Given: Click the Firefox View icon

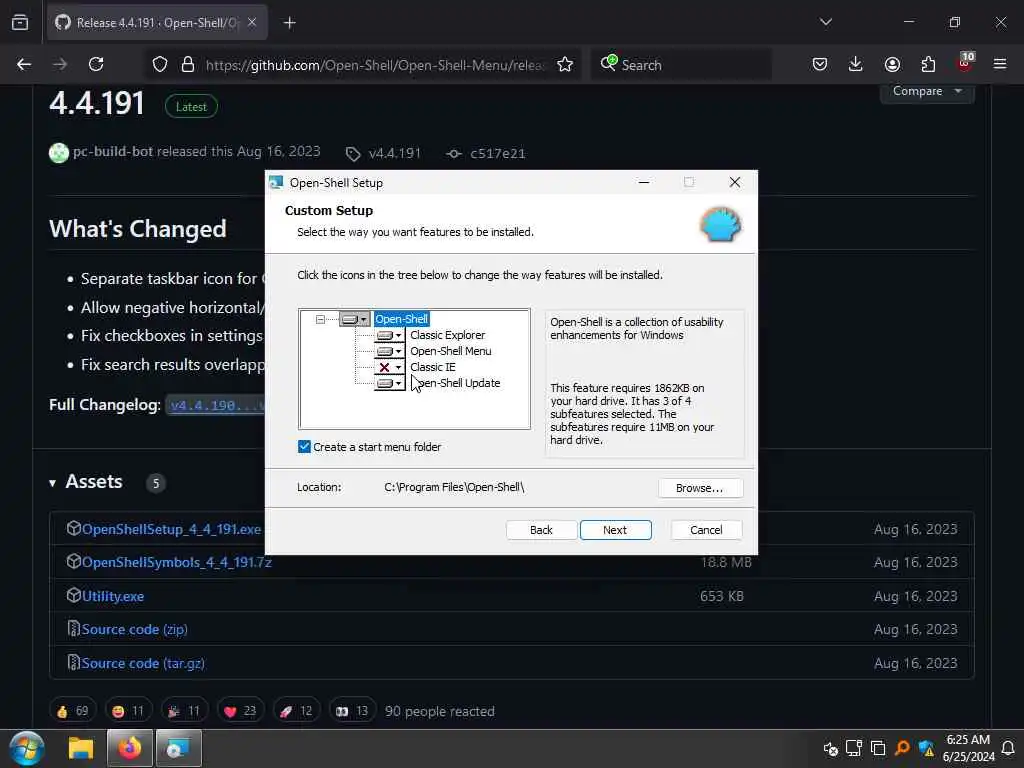Looking at the screenshot, I should [20, 23].
